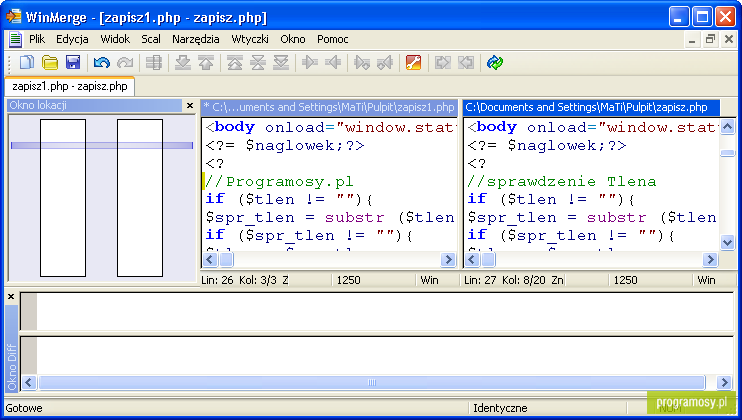Open the Widok menu
This screenshot has width=742, height=420.
click(115, 39)
